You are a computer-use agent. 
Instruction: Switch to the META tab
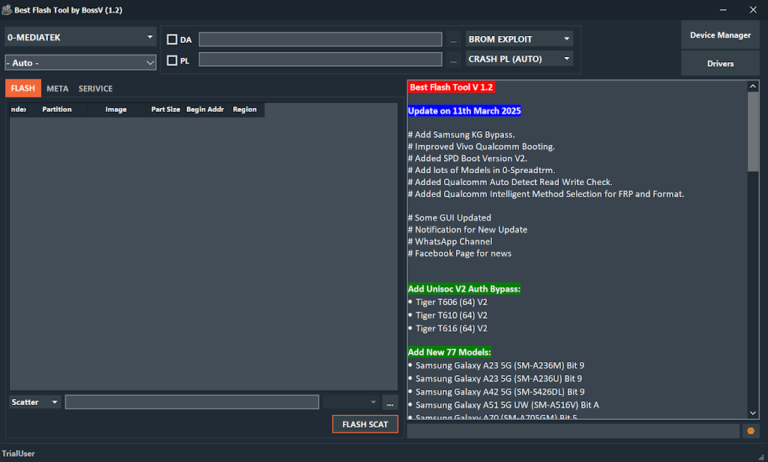57,89
